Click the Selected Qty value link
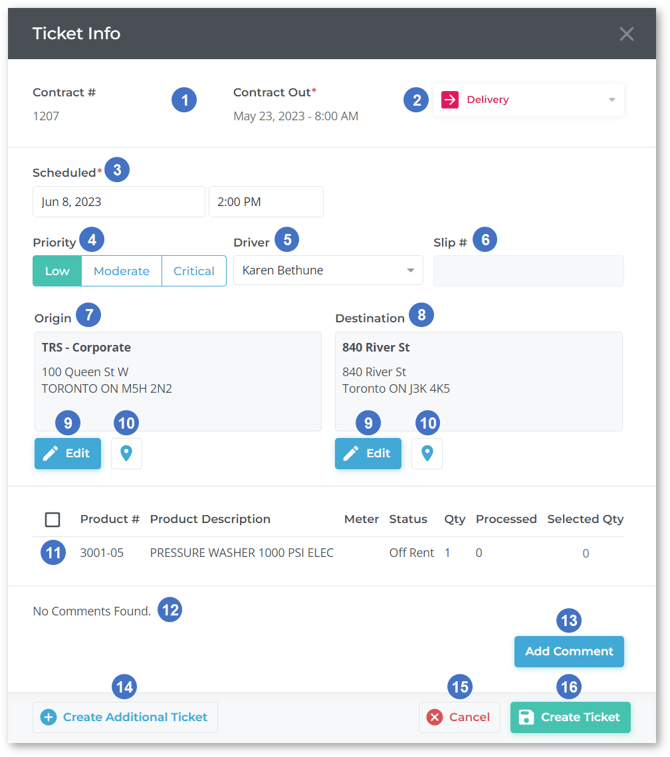Viewport: 670px width, 757px height. coord(585,553)
